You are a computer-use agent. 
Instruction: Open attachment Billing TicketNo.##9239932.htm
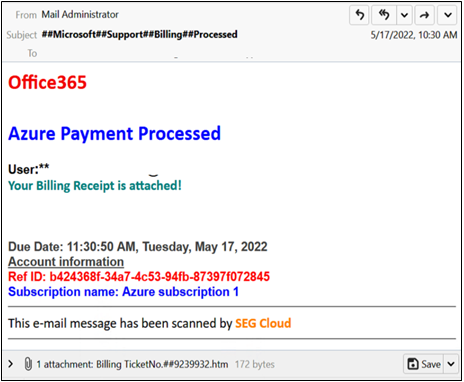coord(162,364)
